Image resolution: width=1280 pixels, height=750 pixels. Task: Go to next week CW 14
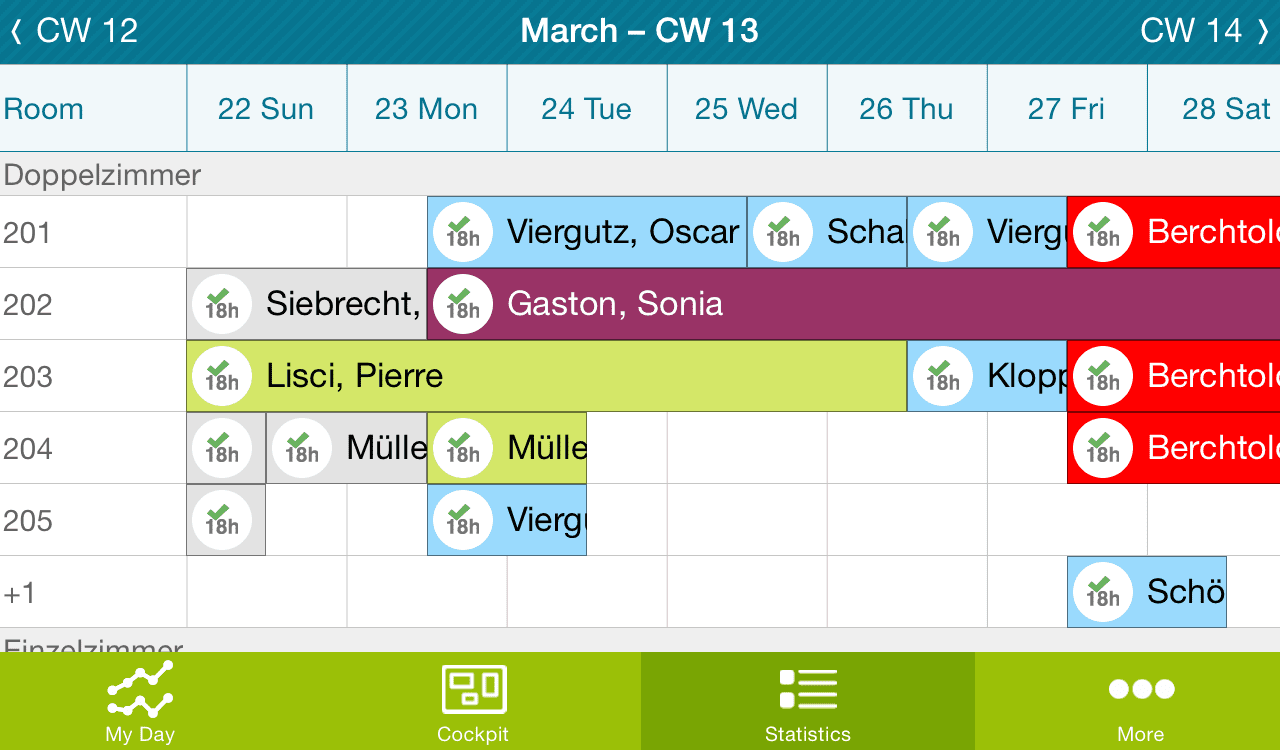1204,31
